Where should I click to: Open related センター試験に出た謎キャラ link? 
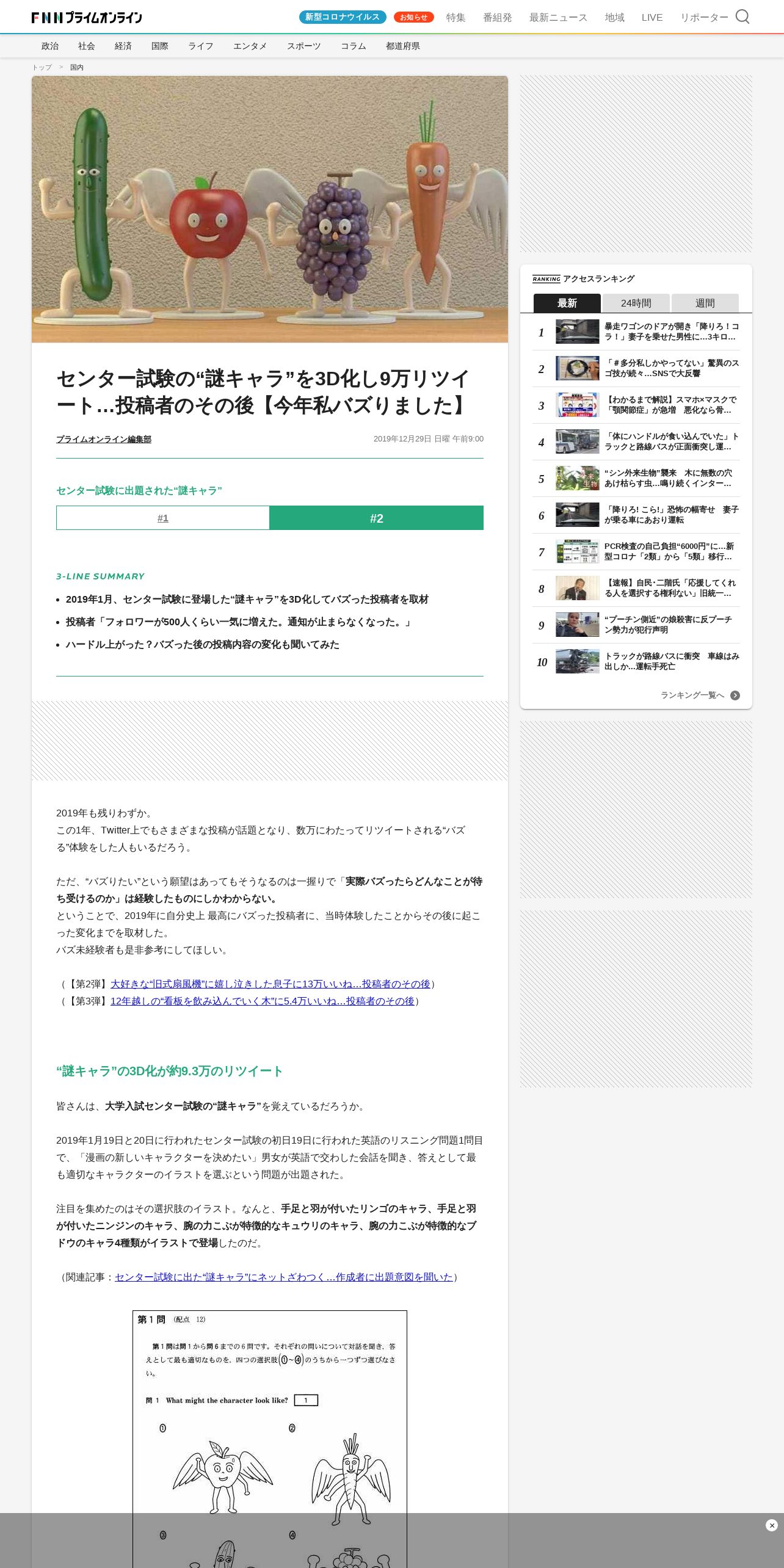point(284,1277)
